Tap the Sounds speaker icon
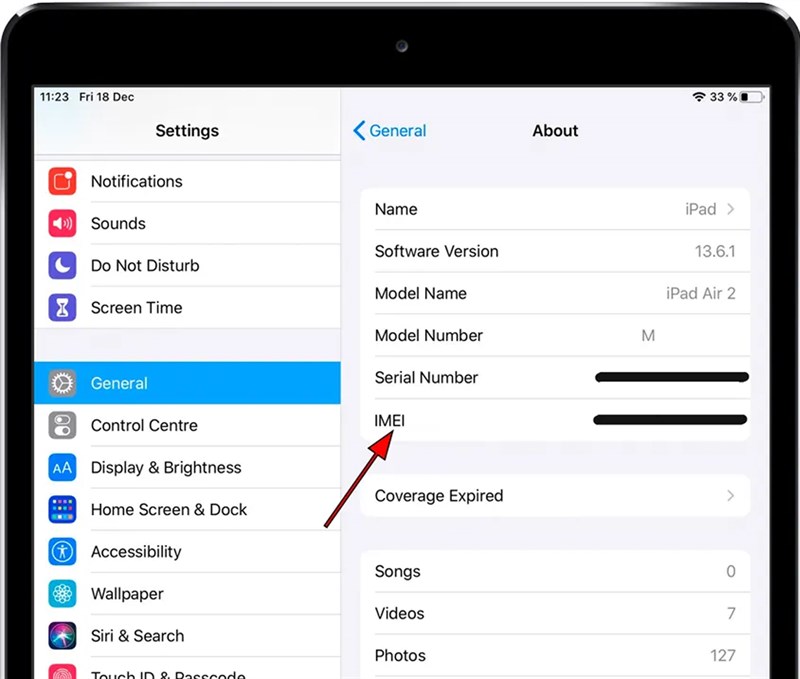This screenshot has height=679, width=800. (62, 223)
